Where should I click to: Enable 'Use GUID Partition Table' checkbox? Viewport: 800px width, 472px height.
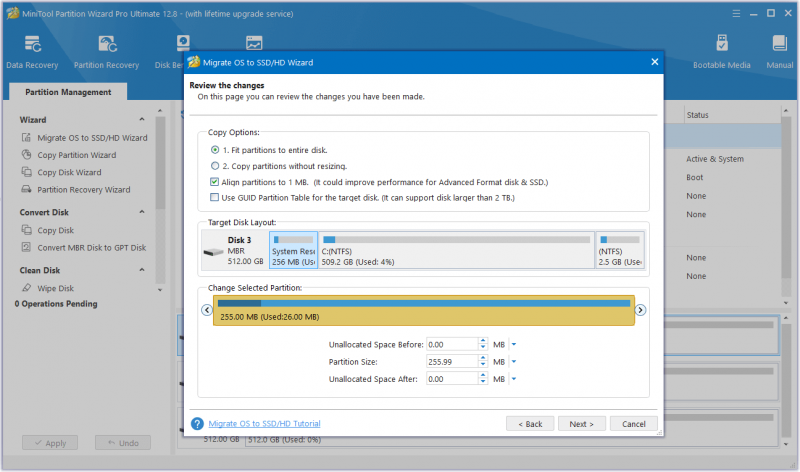(214, 197)
